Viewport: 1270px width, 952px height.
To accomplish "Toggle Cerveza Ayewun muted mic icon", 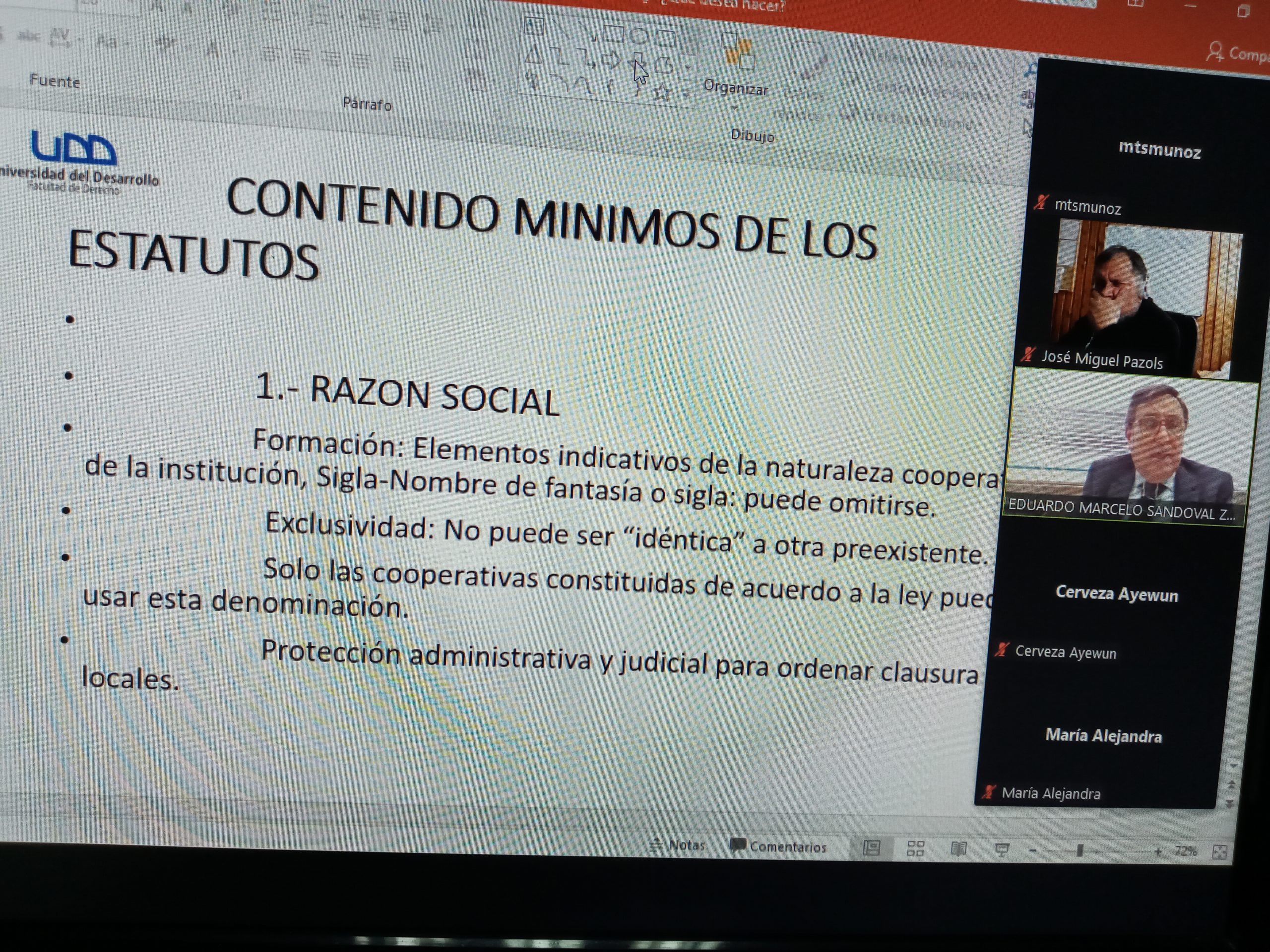I will coord(1002,649).
